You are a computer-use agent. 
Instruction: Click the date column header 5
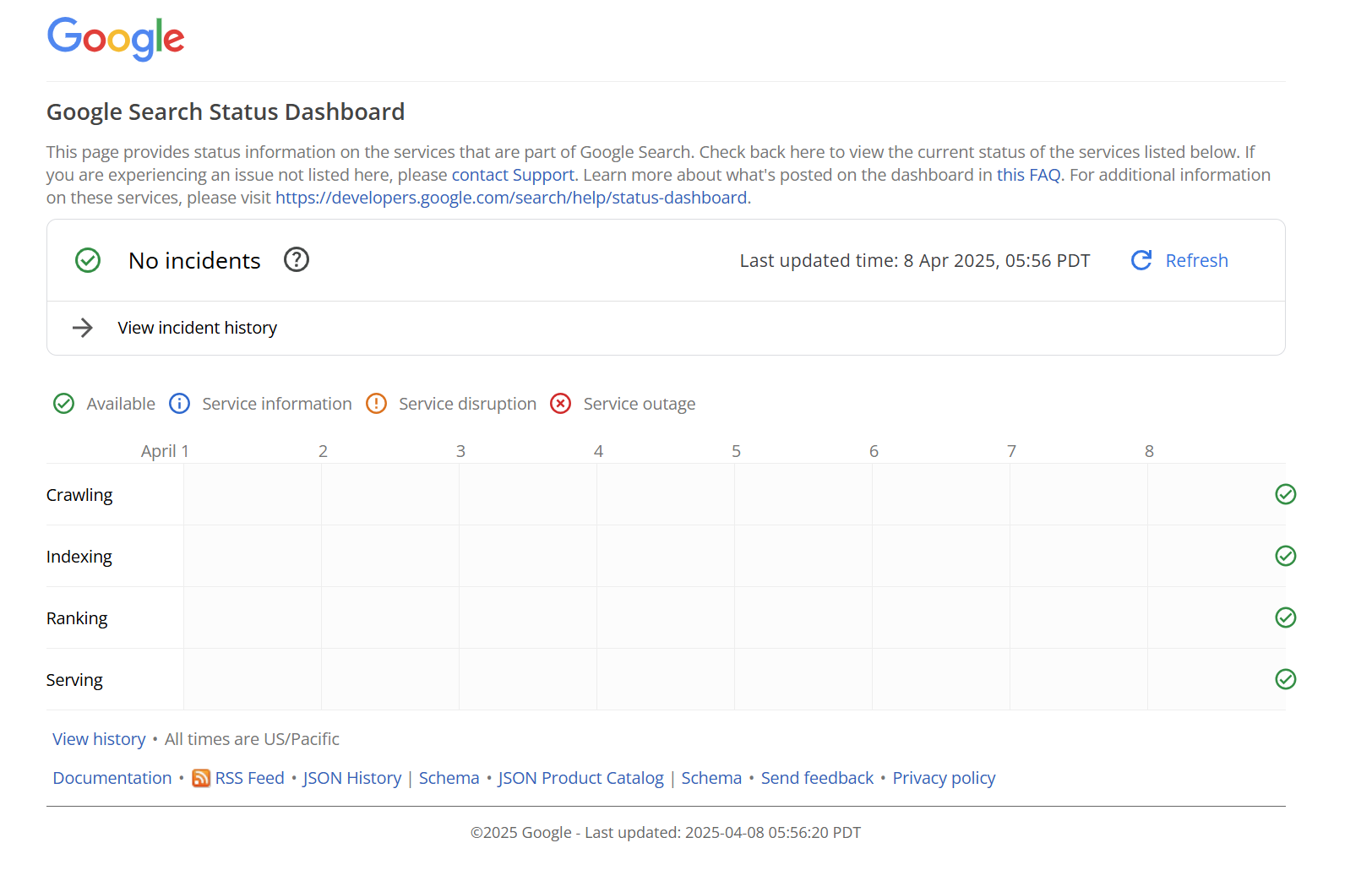pos(736,451)
